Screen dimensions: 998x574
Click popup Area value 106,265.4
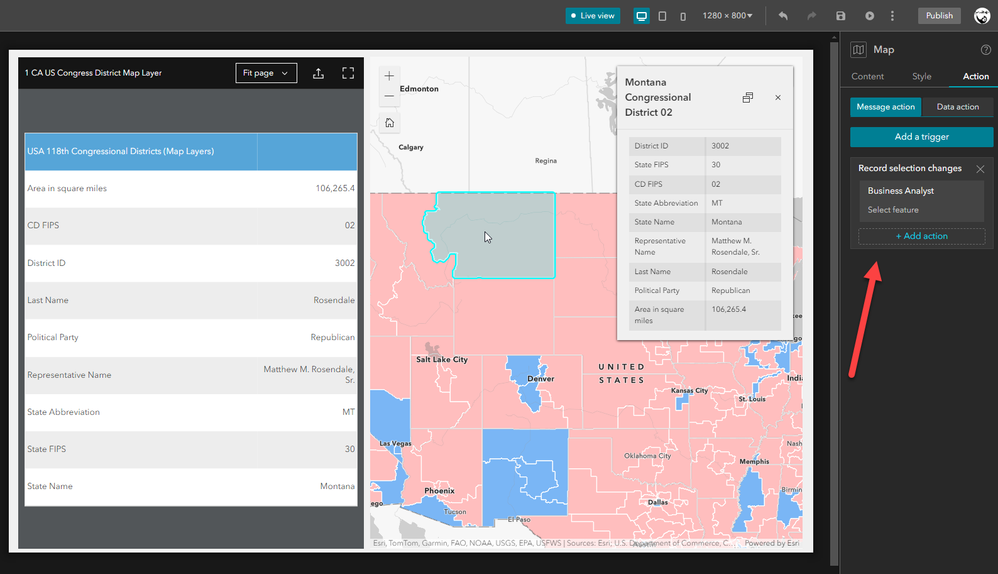[x=729, y=309]
